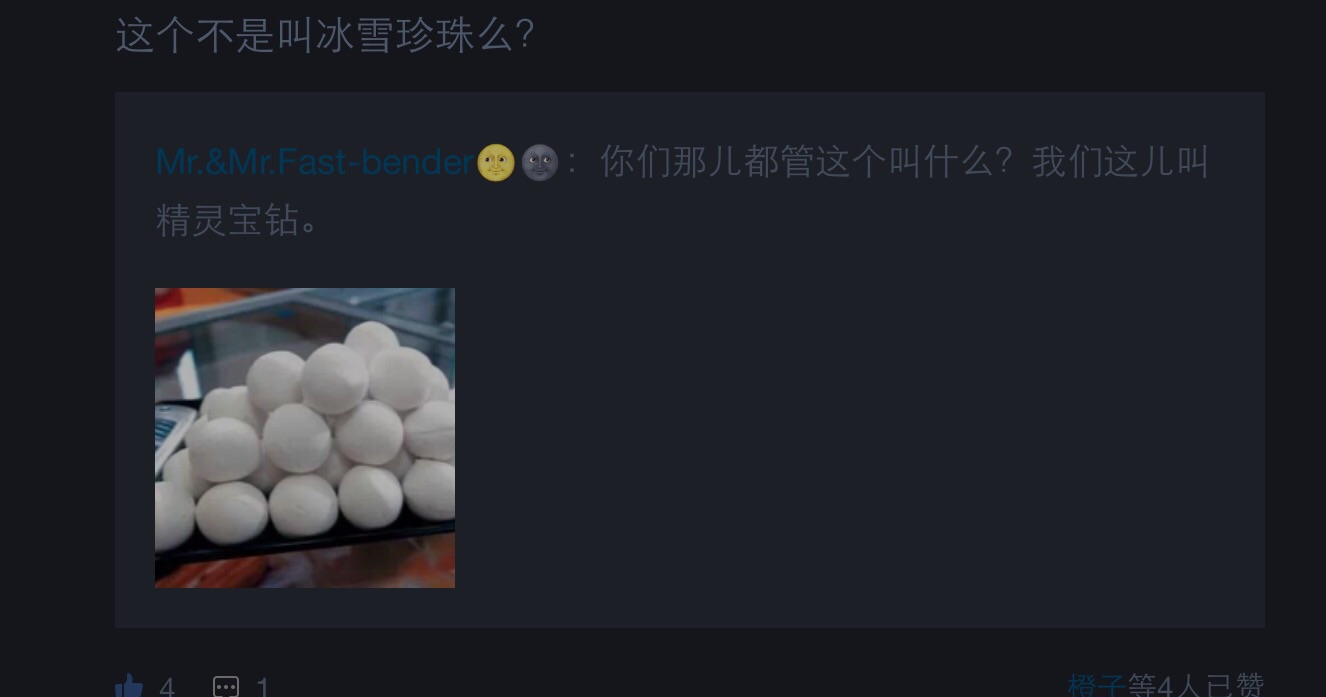
Task: Like the post with the thumbs-up icon
Action: (x=129, y=686)
